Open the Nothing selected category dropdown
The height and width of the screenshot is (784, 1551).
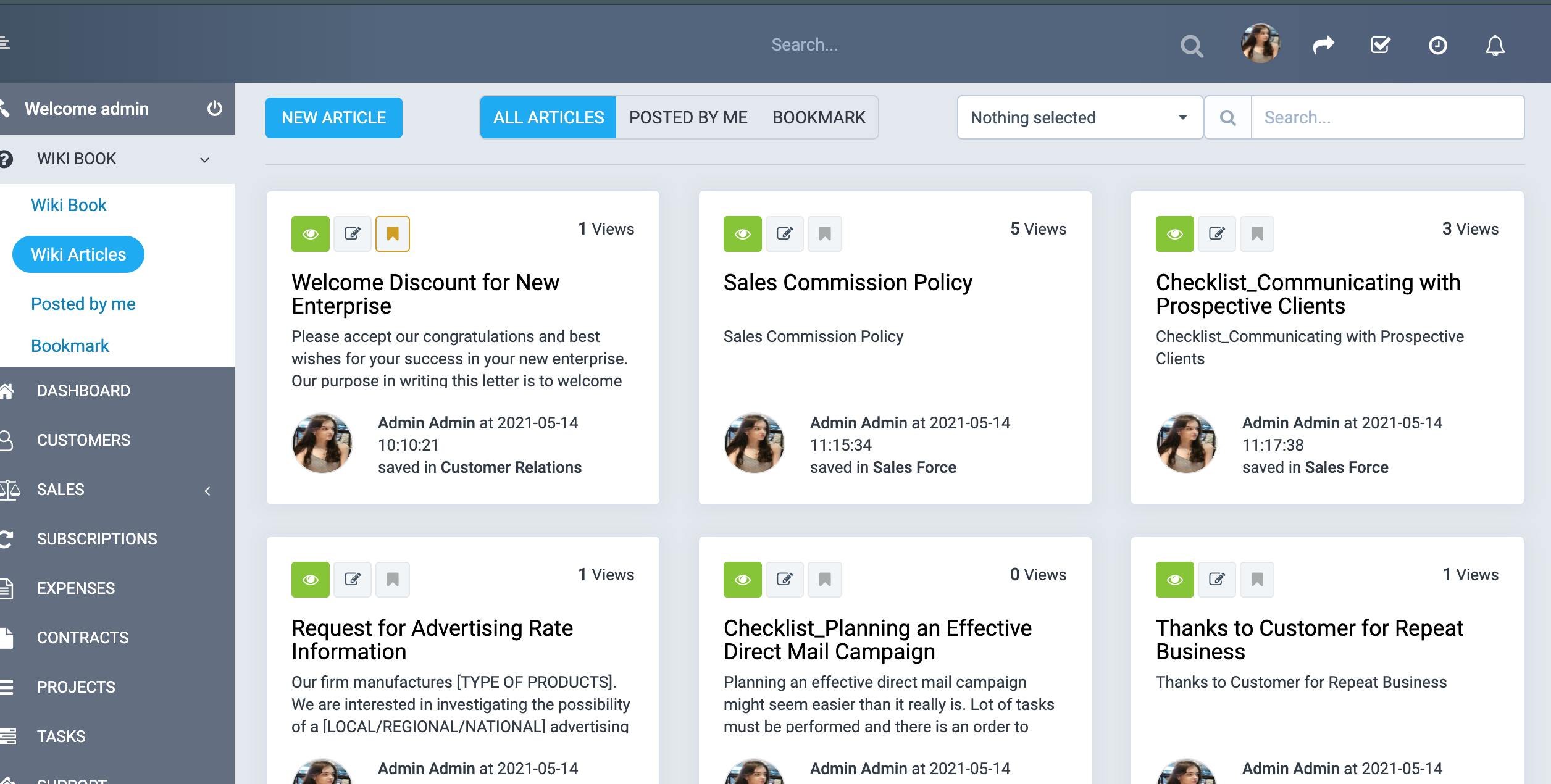point(1079,117)
